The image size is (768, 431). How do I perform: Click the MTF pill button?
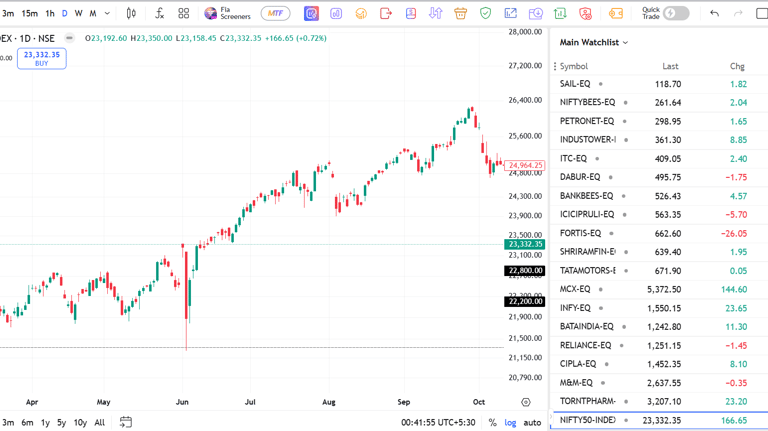coord(275,14)
